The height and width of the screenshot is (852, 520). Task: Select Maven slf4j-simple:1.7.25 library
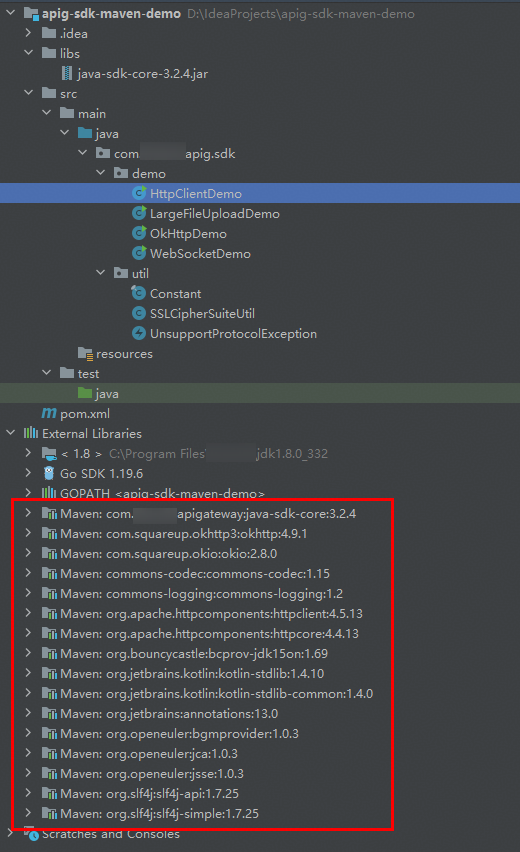tap(159, 813)
